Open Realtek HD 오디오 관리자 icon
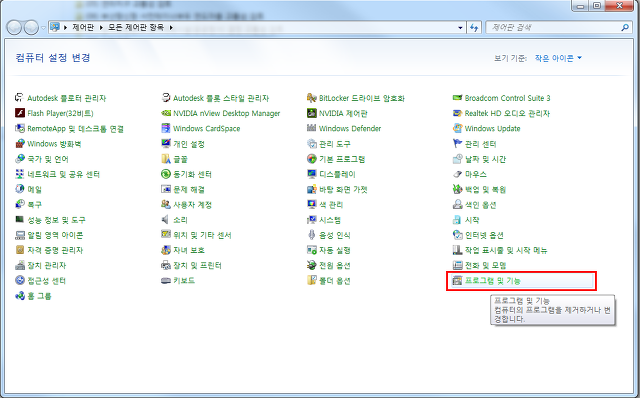Viewport: 640px width, 398px height. [458, 113]
